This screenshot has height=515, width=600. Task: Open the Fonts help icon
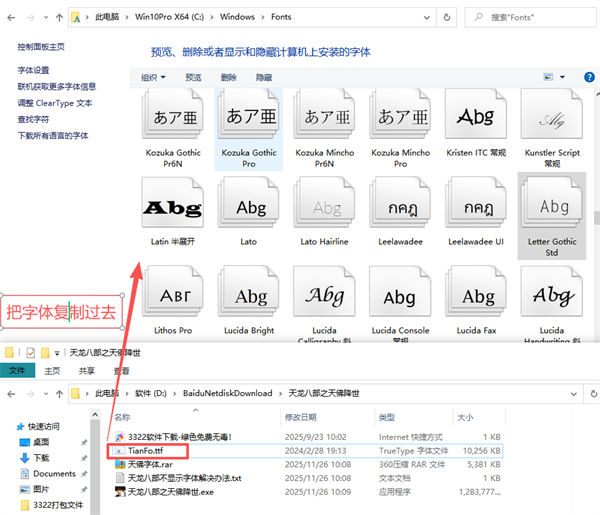(589, 77)
